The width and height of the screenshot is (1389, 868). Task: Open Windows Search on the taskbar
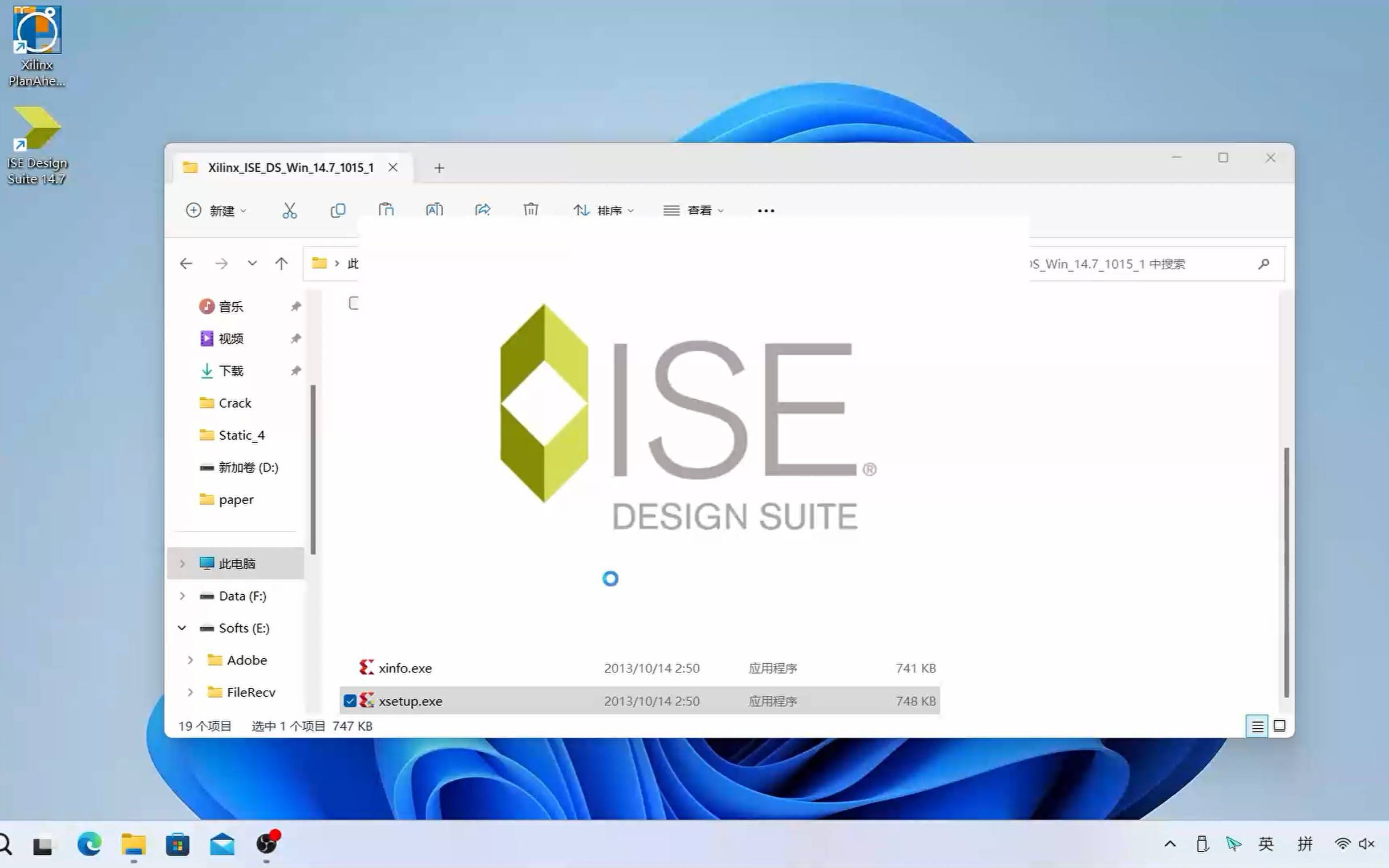5,844
